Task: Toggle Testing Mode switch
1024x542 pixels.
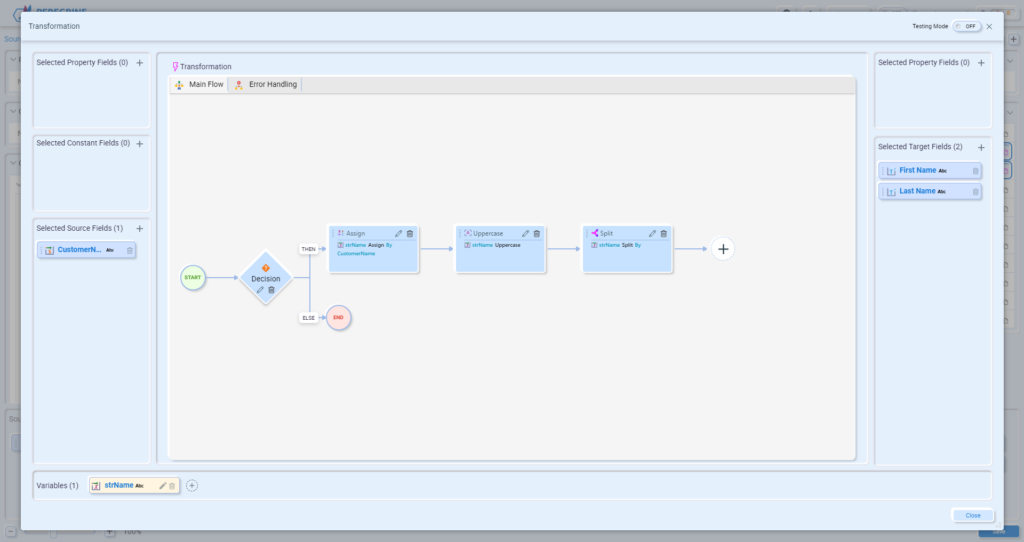Action: 966,26
